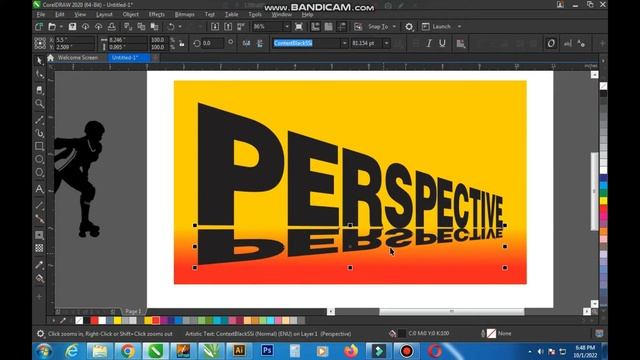
Task: Click the Launch button
Action: [437, 27]
